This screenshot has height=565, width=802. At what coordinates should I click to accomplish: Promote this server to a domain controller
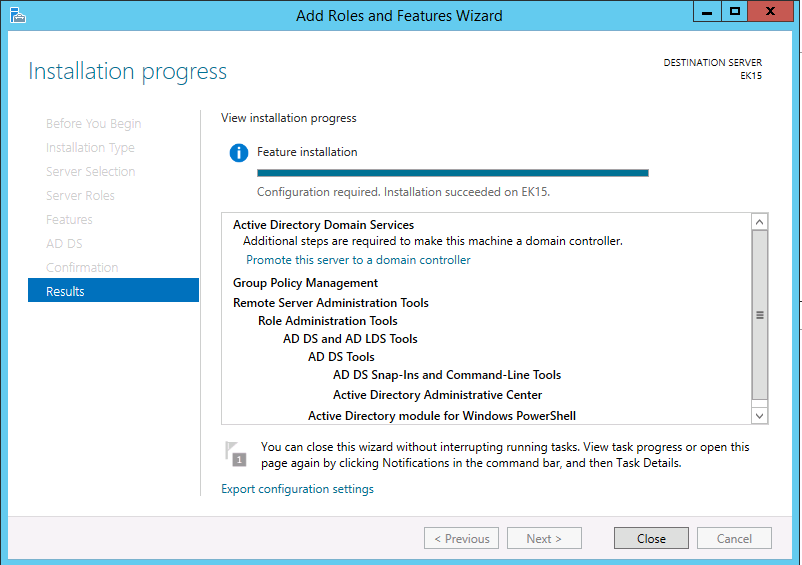coord(358,260)
